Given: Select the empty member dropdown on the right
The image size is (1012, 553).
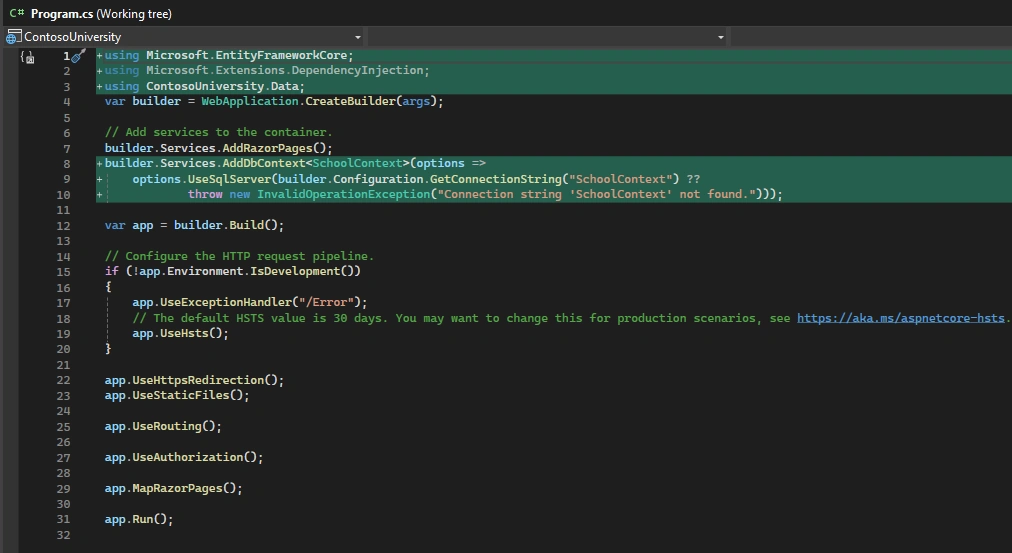Looking at the screenshot, I should click(871, 37).
